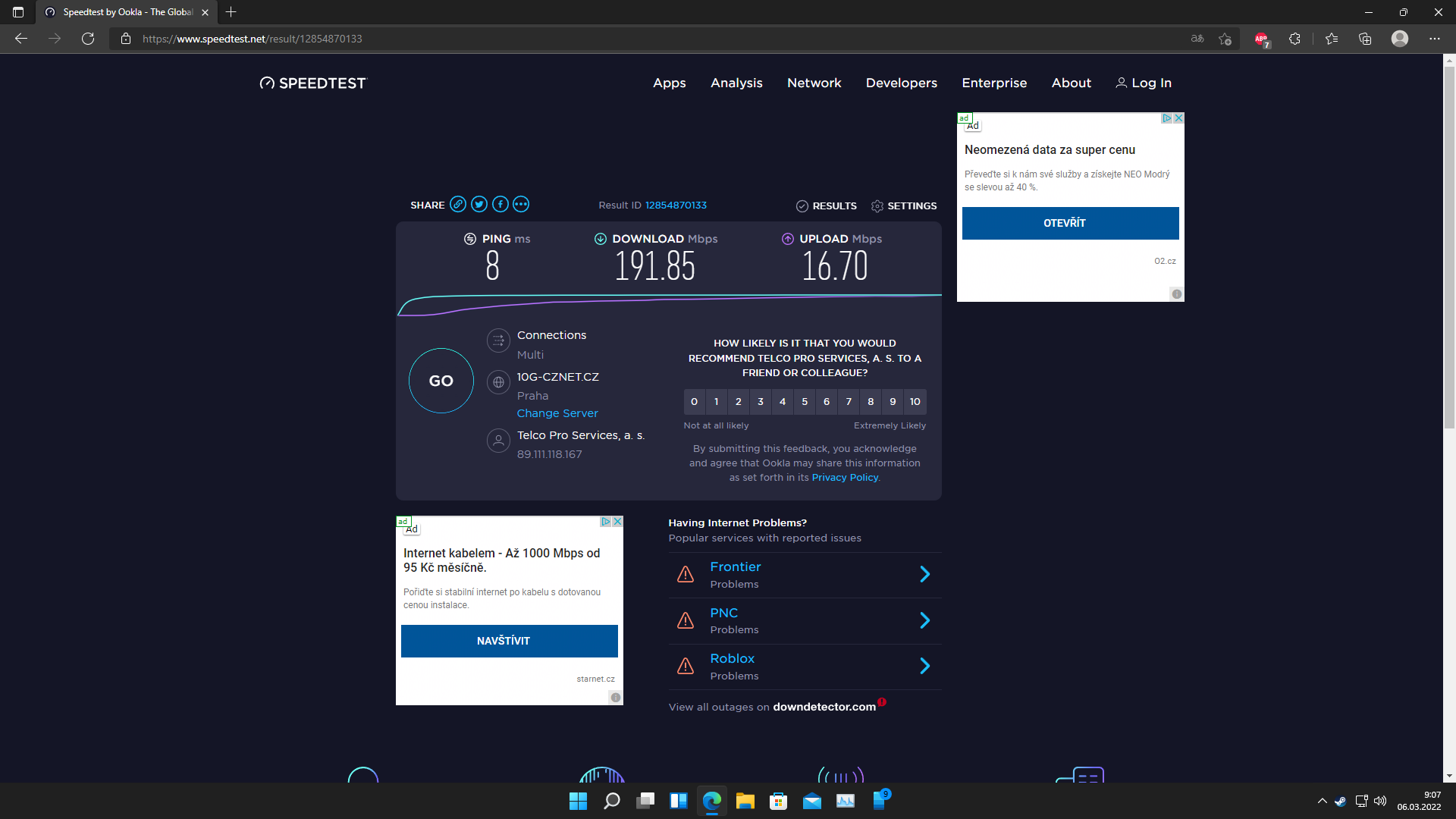Choose rating 7 on feedback scale

[849, 402]
